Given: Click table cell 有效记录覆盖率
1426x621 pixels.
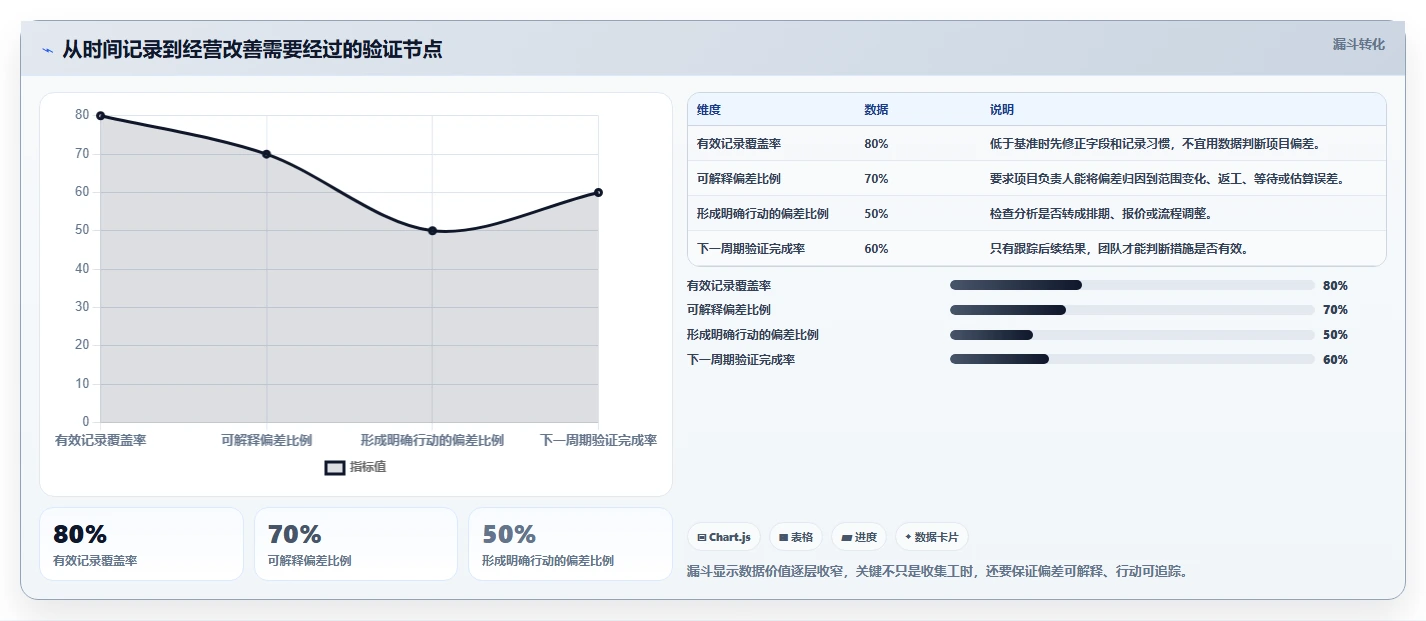Looking at the screenshot, I should pyautogui.click(x=739, y=143).
